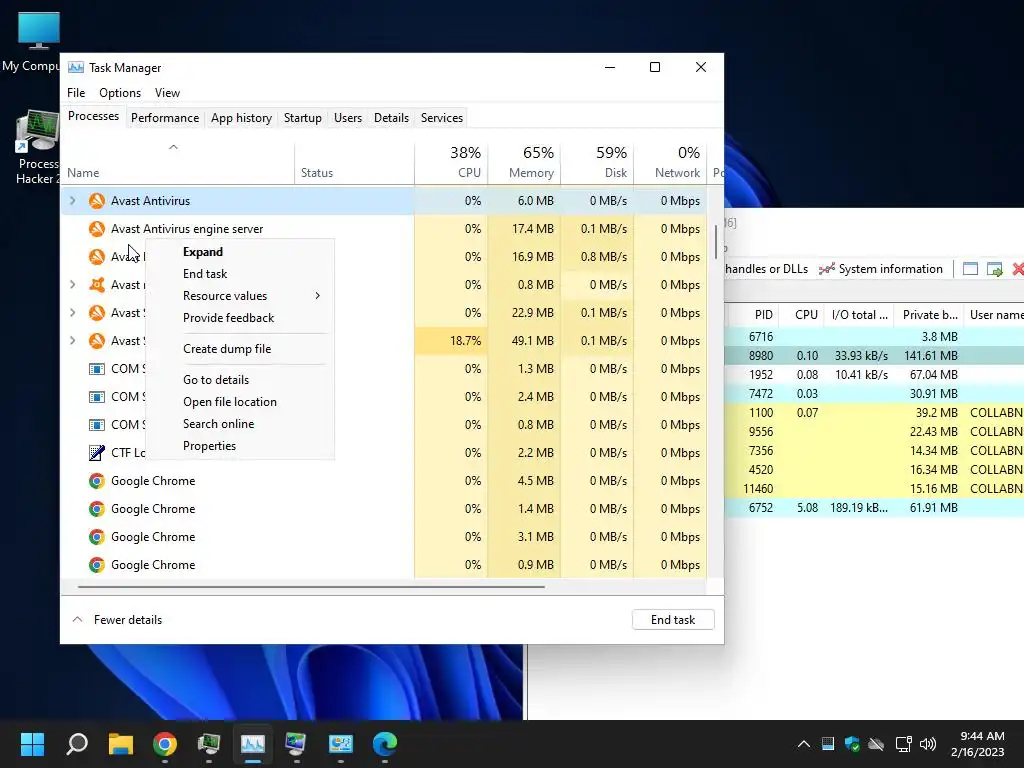Switch to the Details tab

[x=391, y=118]
